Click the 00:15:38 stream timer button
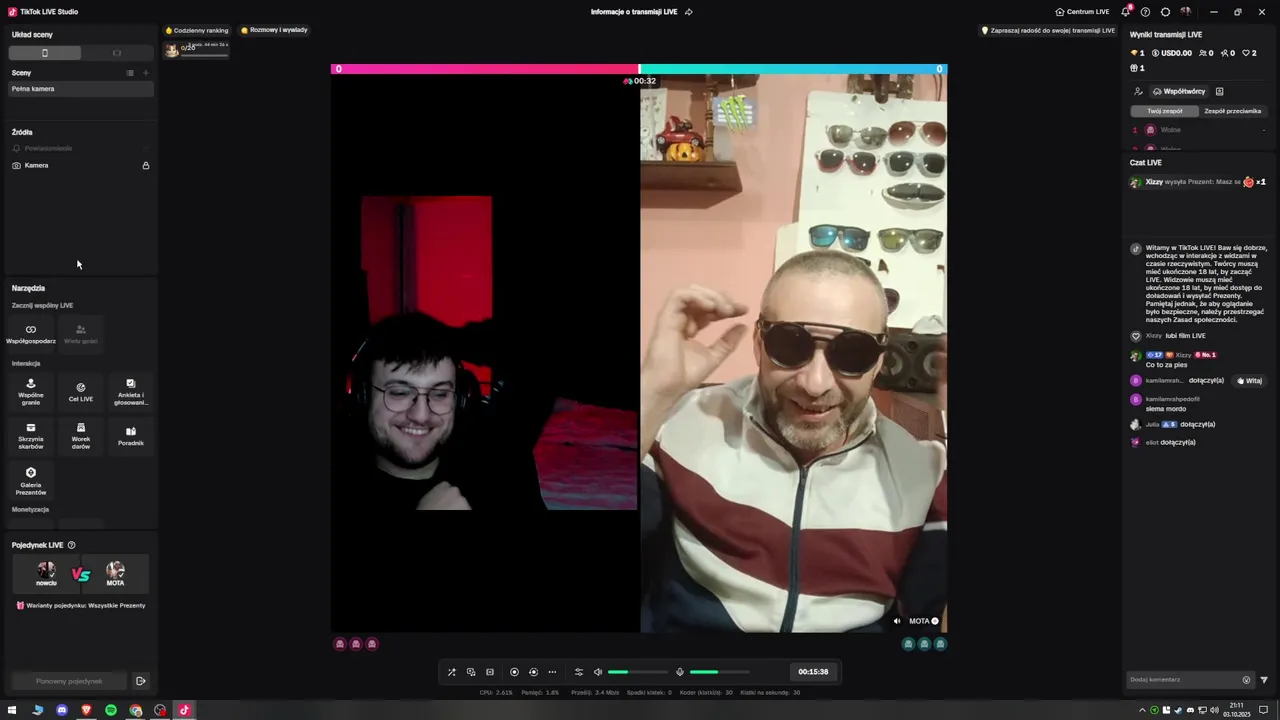This screenshot has height=720, width=1280. click(x=813, y=672)
